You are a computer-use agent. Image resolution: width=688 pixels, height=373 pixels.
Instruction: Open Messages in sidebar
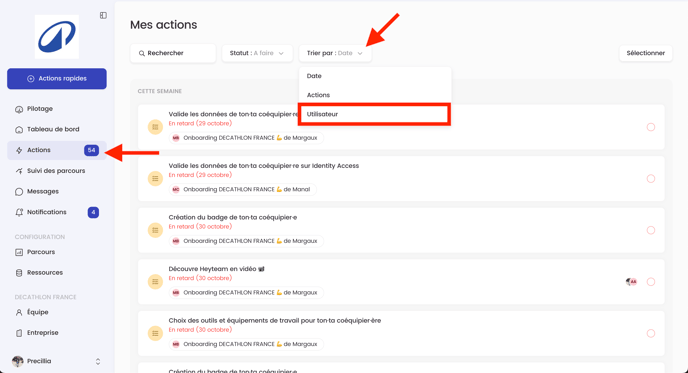(x=57, y=191)
